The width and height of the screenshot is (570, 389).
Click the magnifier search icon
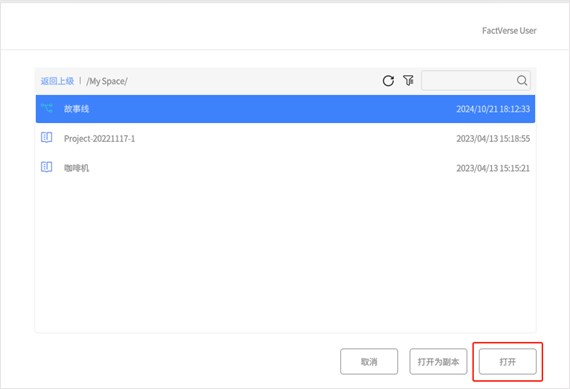pyautogui.click(x=522, y=80)
